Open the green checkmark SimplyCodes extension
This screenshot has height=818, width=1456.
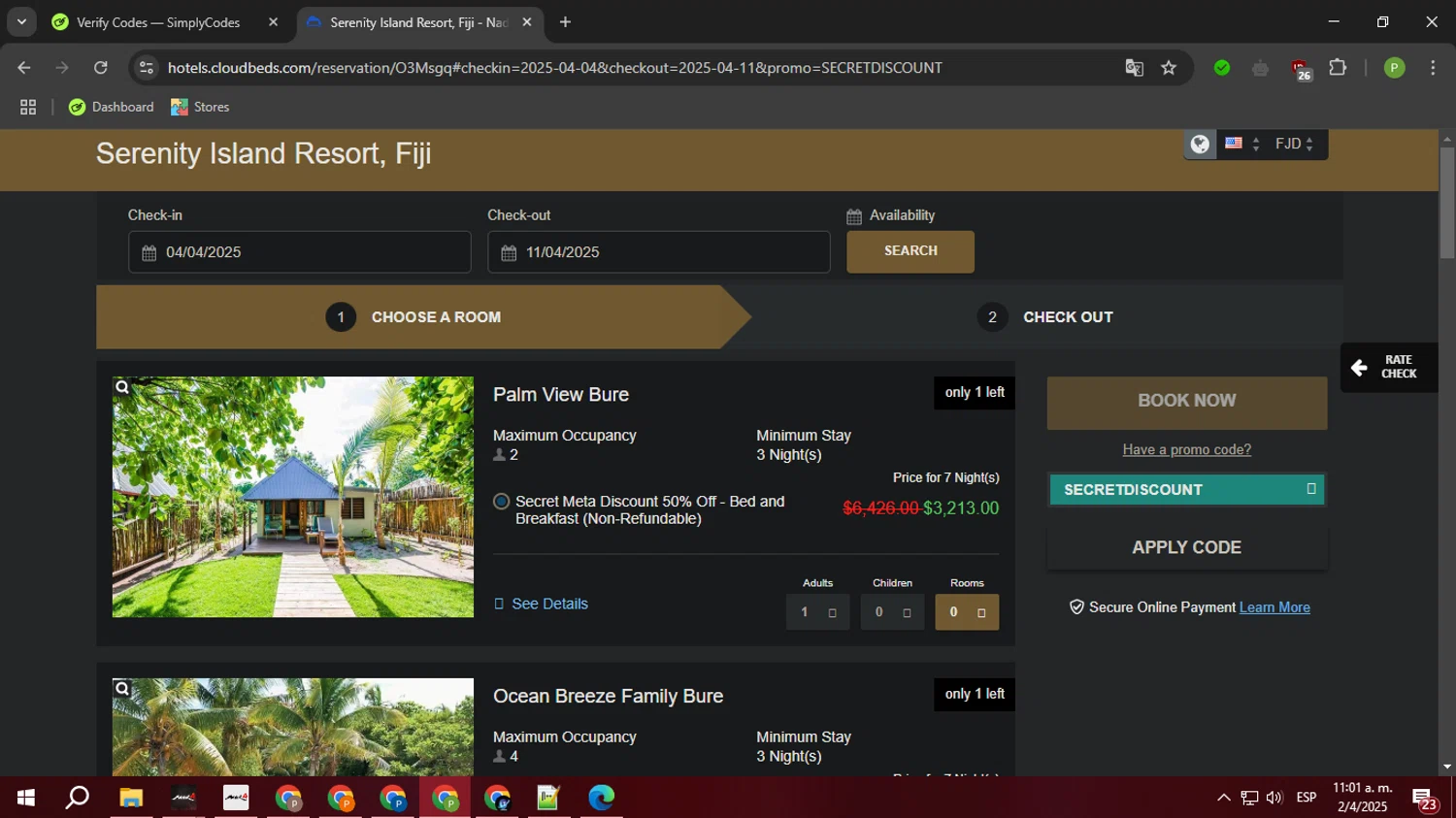pos(1222,68)
